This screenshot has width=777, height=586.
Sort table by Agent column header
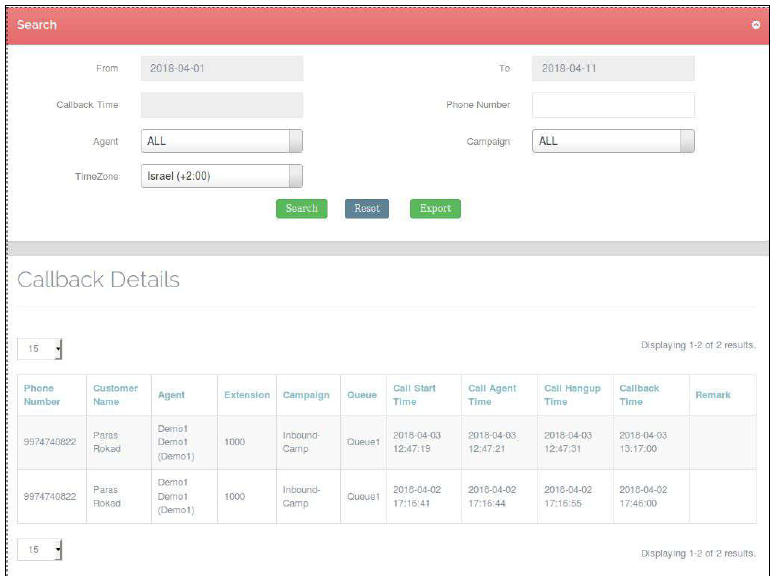[x=171, y=395]
